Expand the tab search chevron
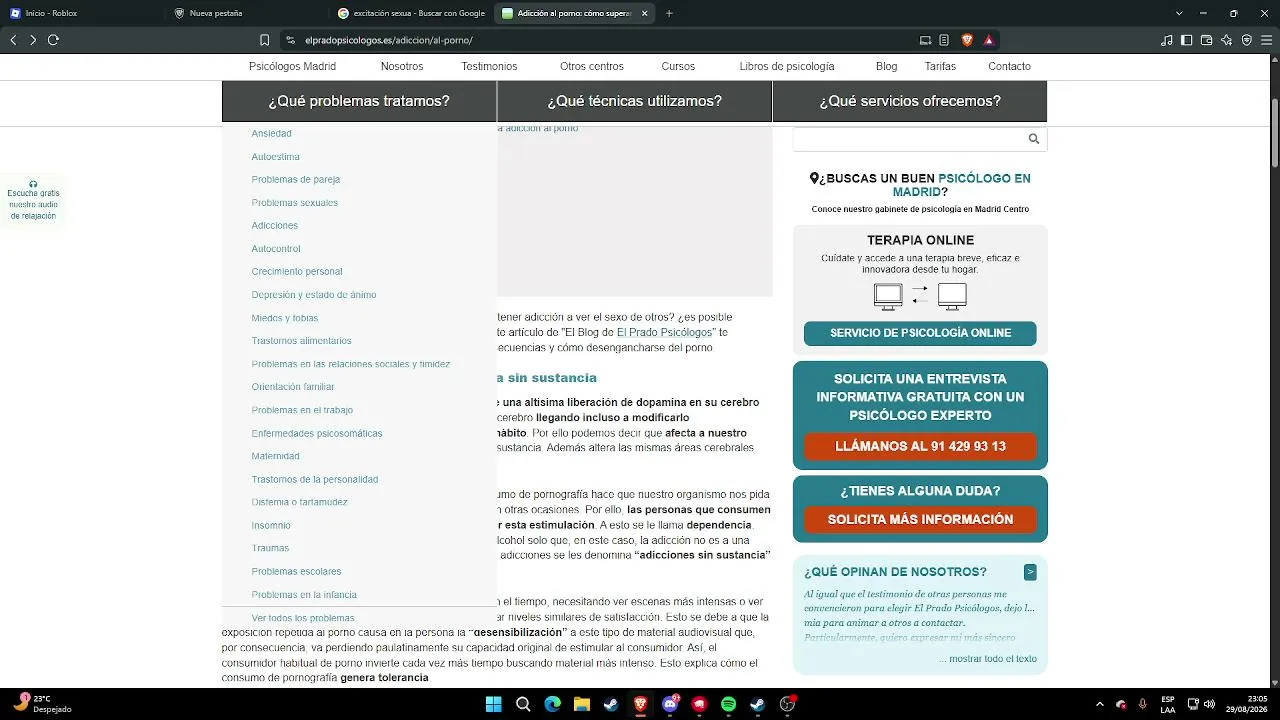This screenshot has height=720, width=1280. tap(1179, 13)
